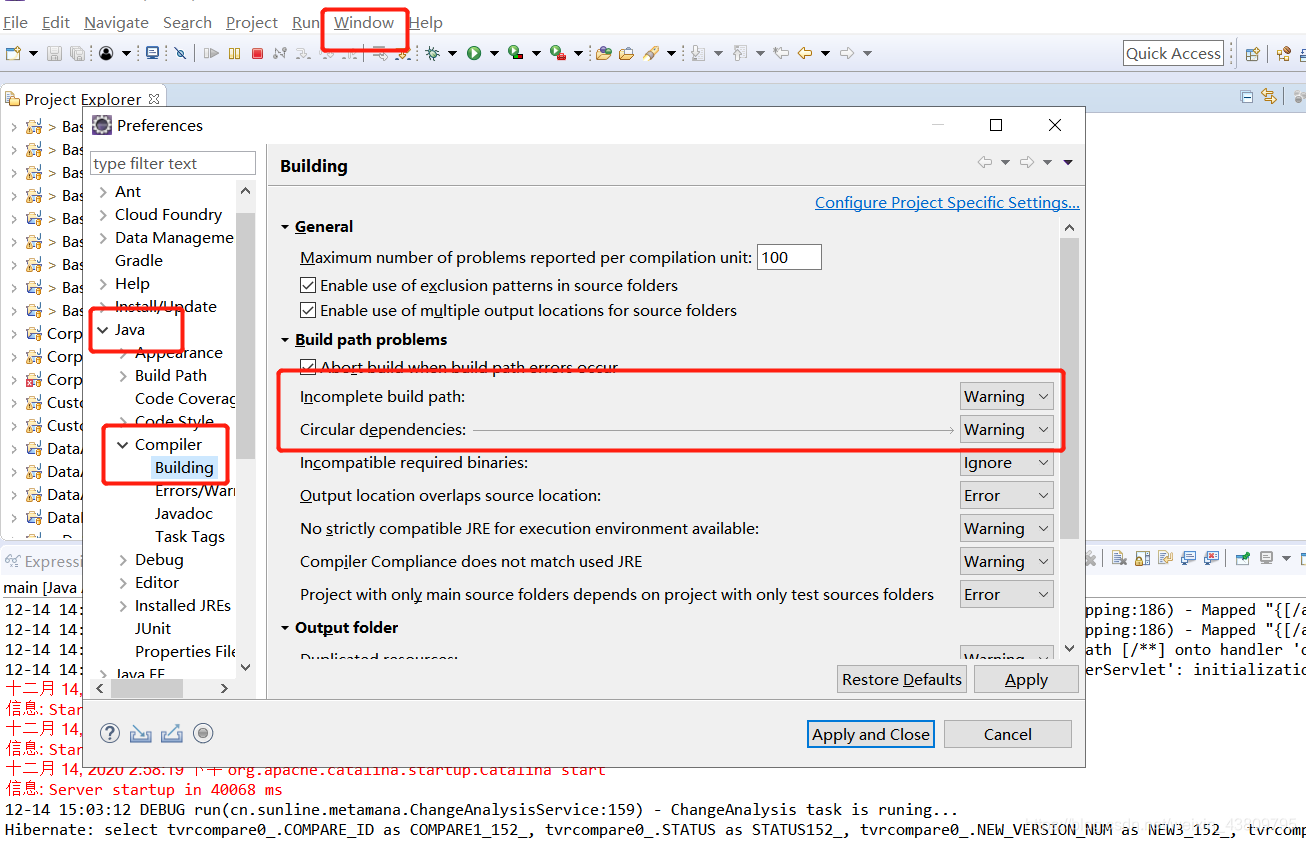The width and height of the screenshot is (1306, 843).
Task: Click the Debug bug toolbar icon
Action: click(x=433, y=53)
